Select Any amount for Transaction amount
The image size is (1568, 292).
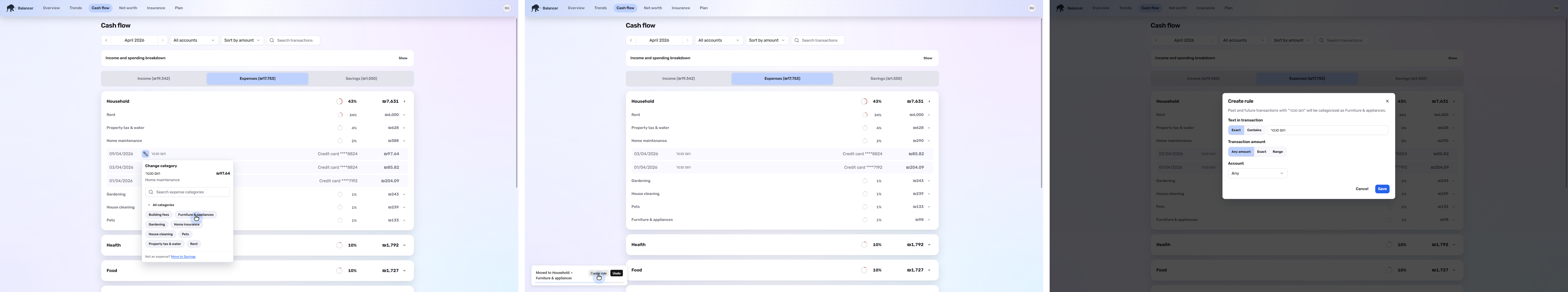1241,152
